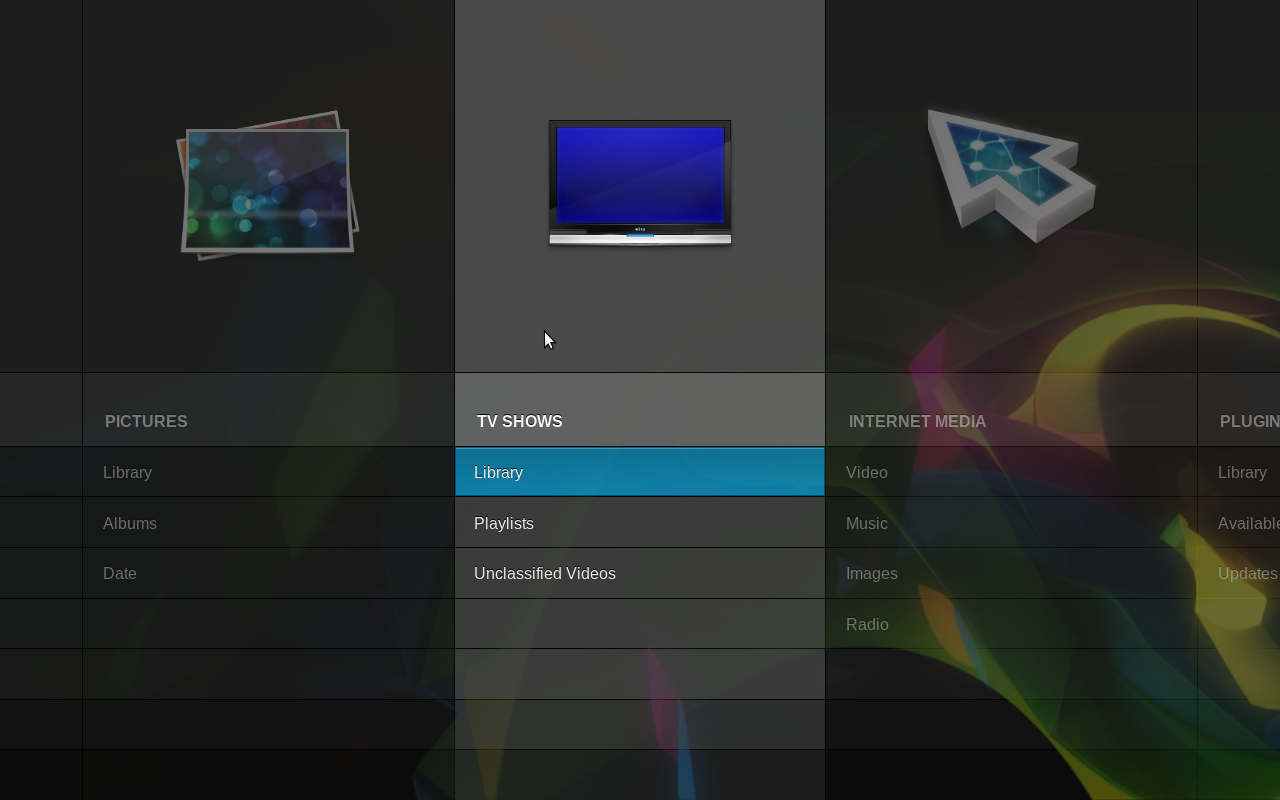The width and height of the screenshot is (1280, 800).
Task: Open Images under Internet Media
Action: tap(872, 573)
